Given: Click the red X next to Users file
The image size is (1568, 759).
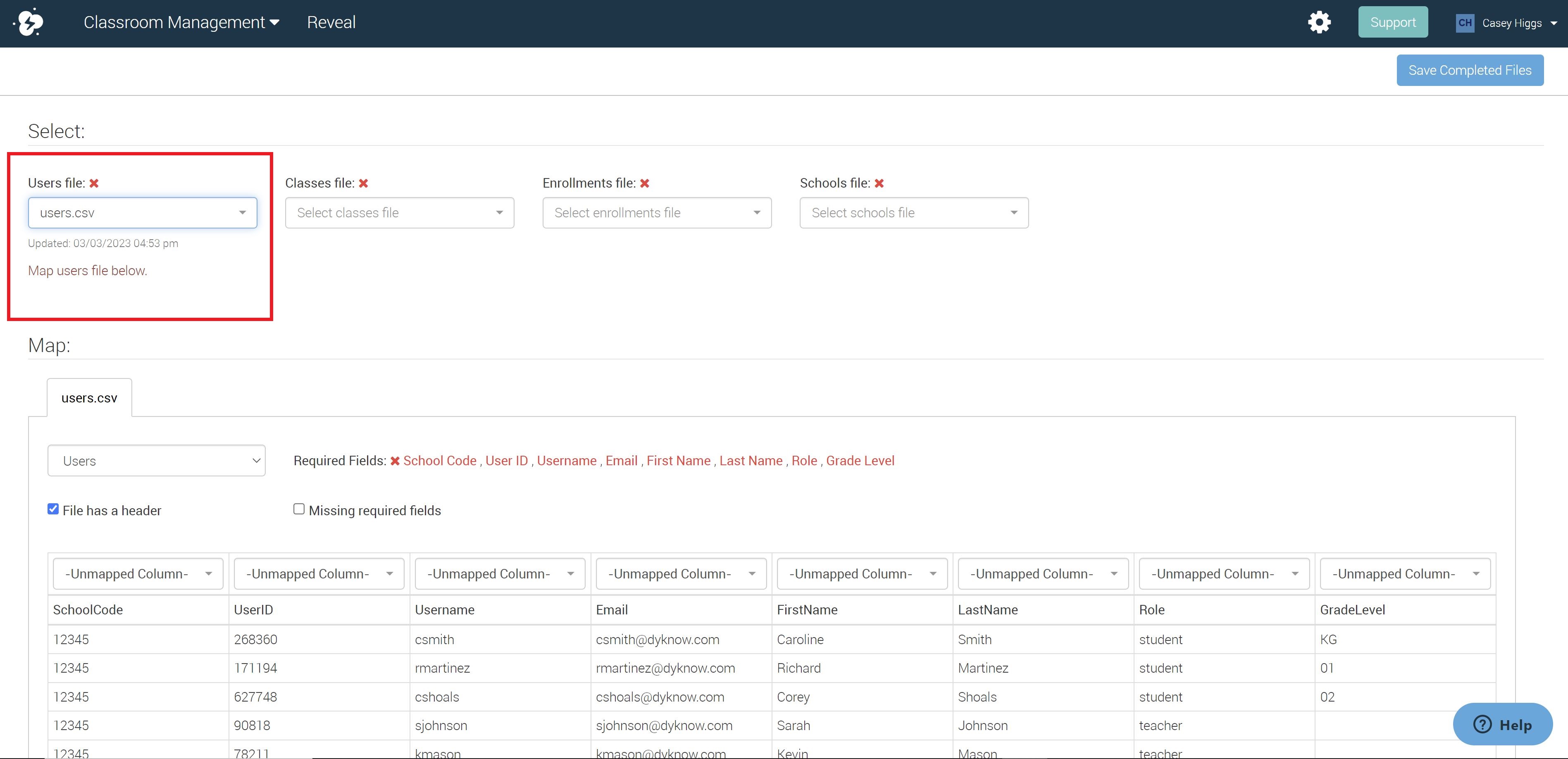Looking at the screenshot, I should (94, 183).
